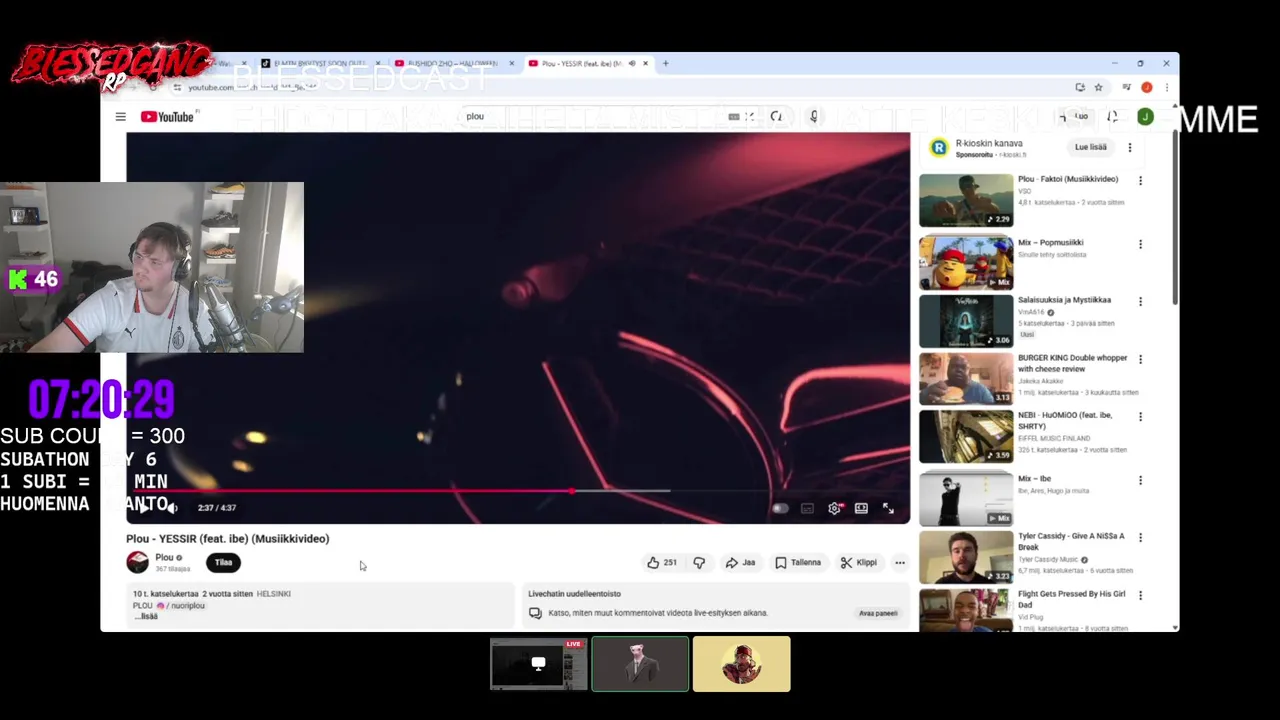1280x720 pixels.
Task: Open options for 'NEBI - HuOMiOO' video
Action: coord(1140,417)
